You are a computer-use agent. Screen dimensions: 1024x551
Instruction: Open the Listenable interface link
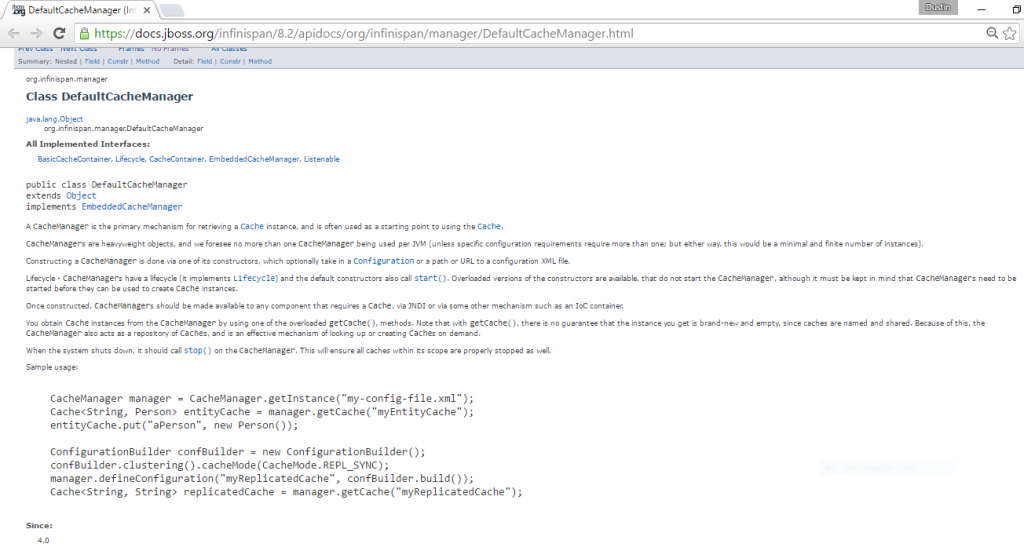[321, 159]
